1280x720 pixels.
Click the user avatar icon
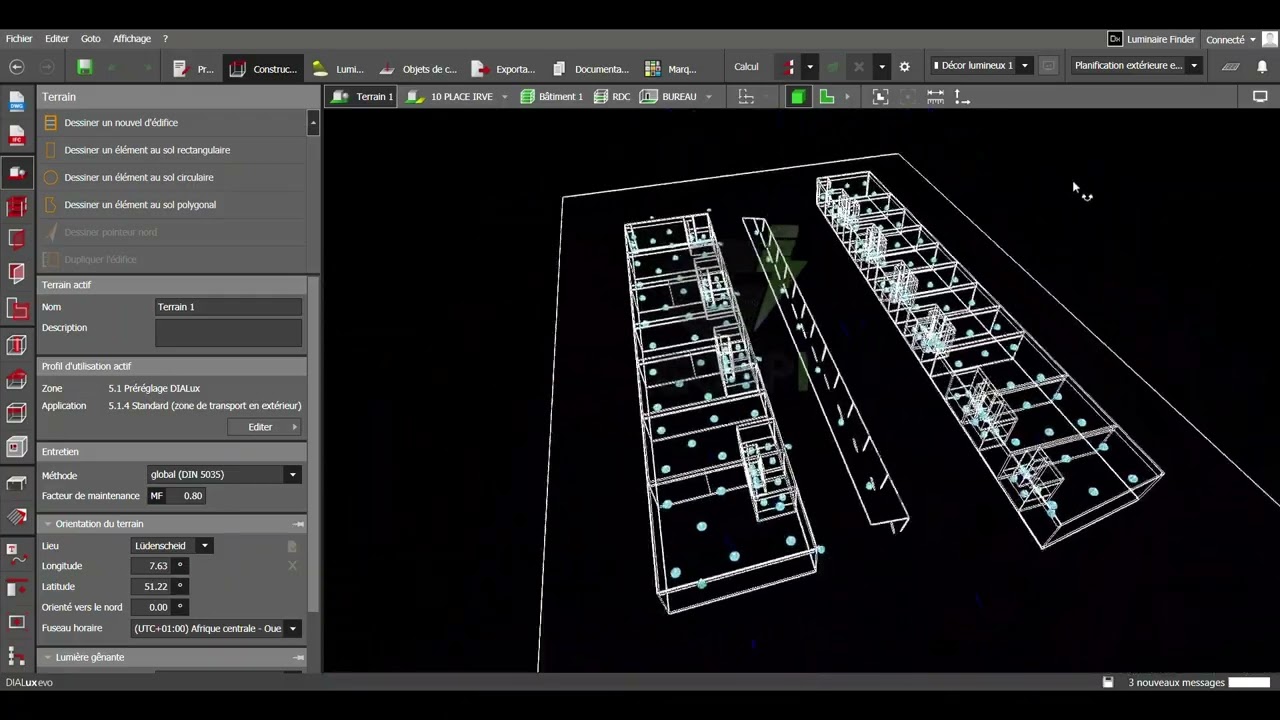tap(1269, 39)
